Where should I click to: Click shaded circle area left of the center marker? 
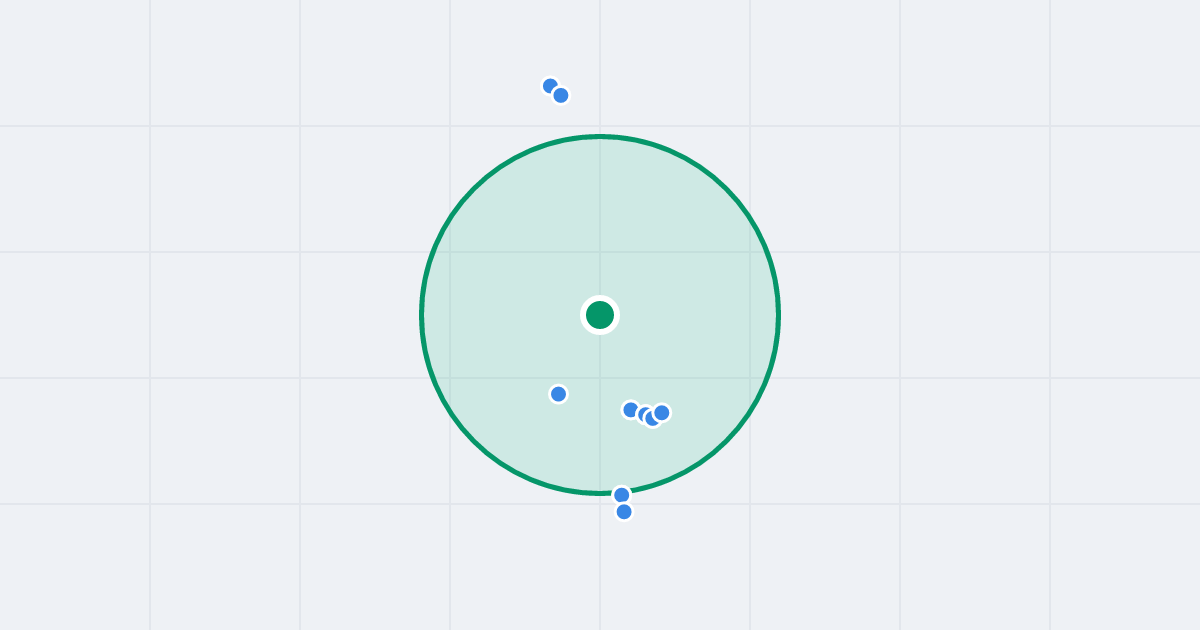[500, 315]
